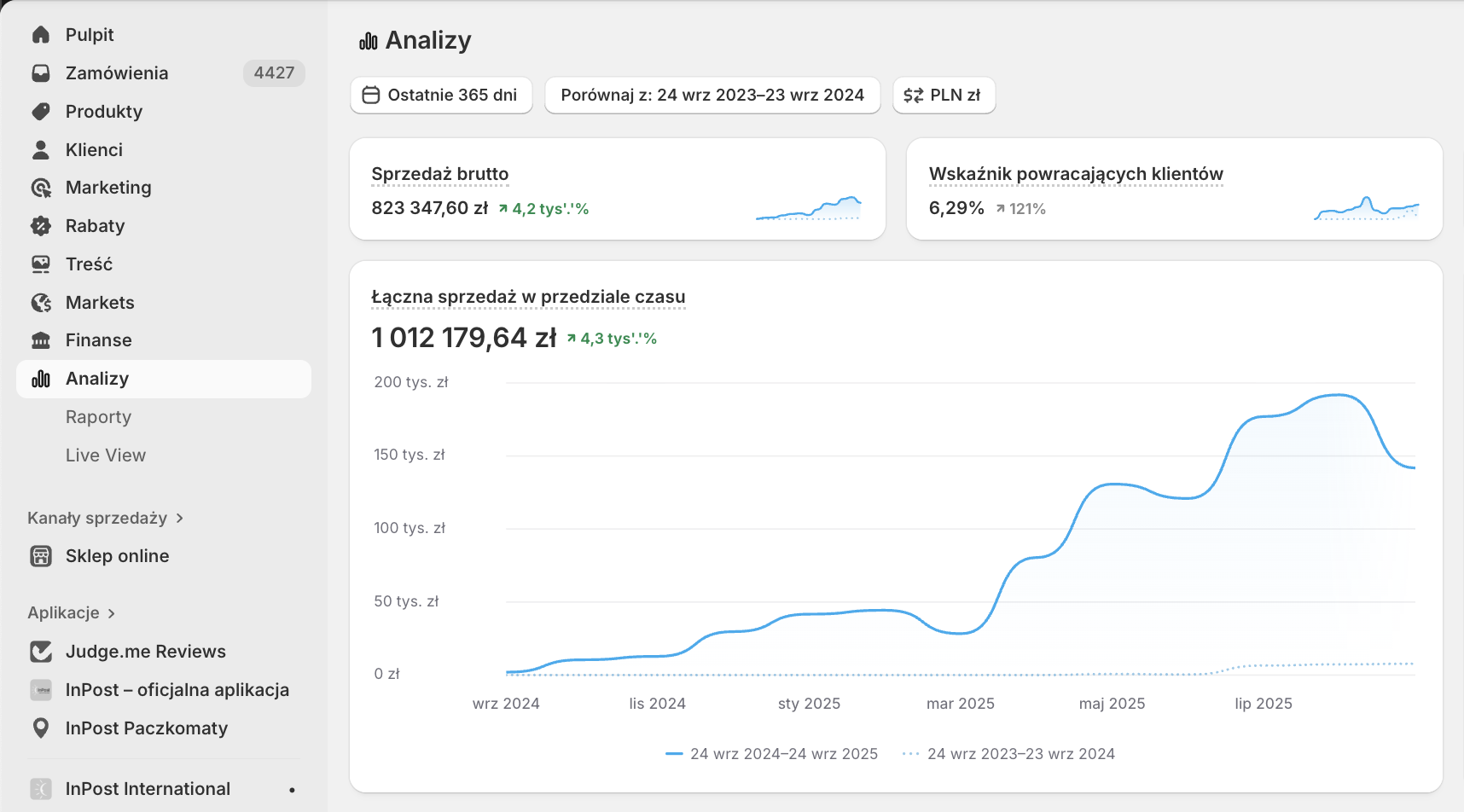Viewport: 1464px width, 812px height.
Task: Click the returning customers sparkline chart
Action: click(x=1367, y=207)
